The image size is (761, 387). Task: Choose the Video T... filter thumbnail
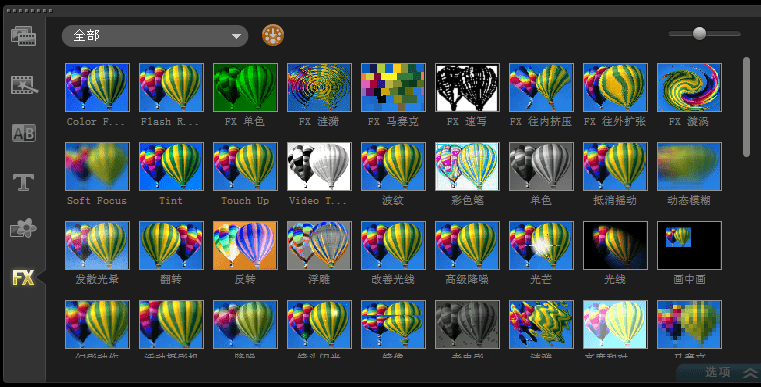(x=319, y=167)
